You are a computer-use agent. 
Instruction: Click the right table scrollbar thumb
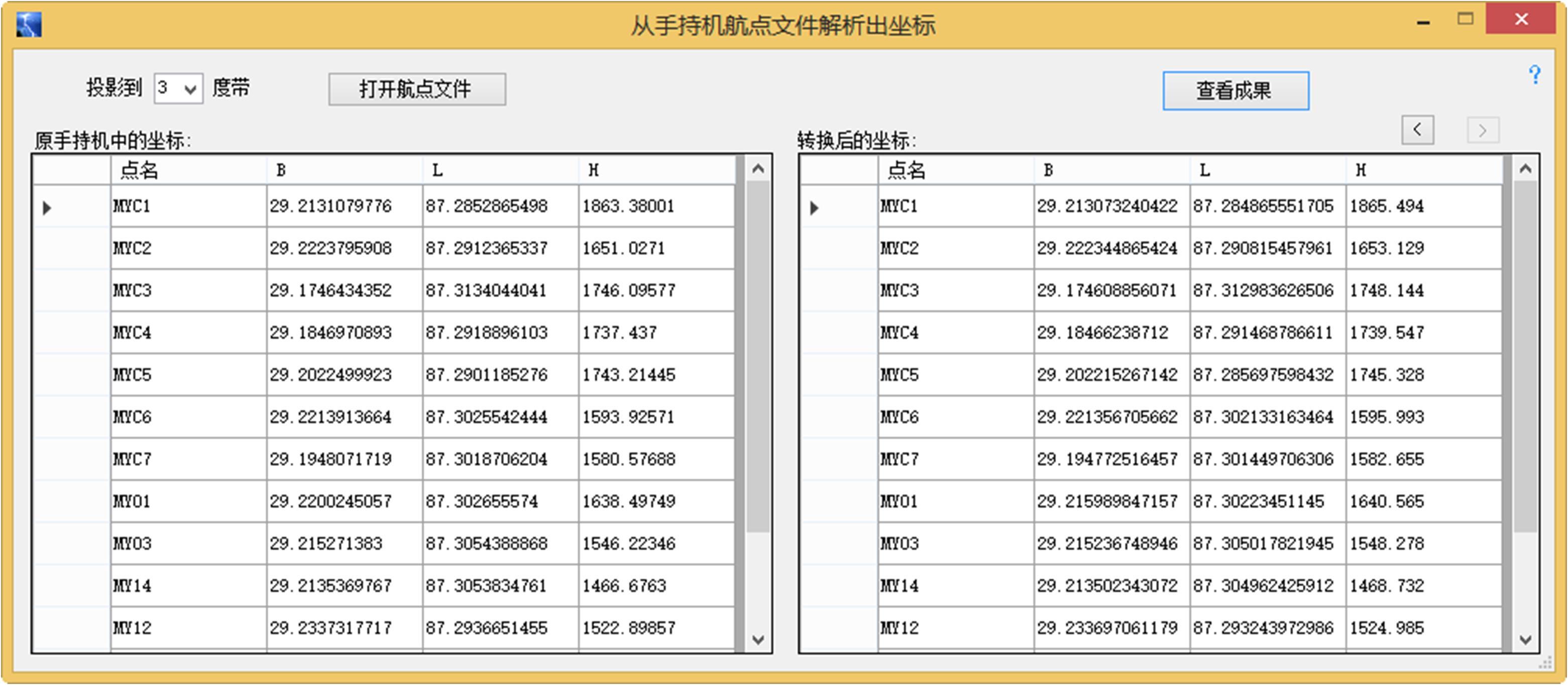tap(1525, 357)
